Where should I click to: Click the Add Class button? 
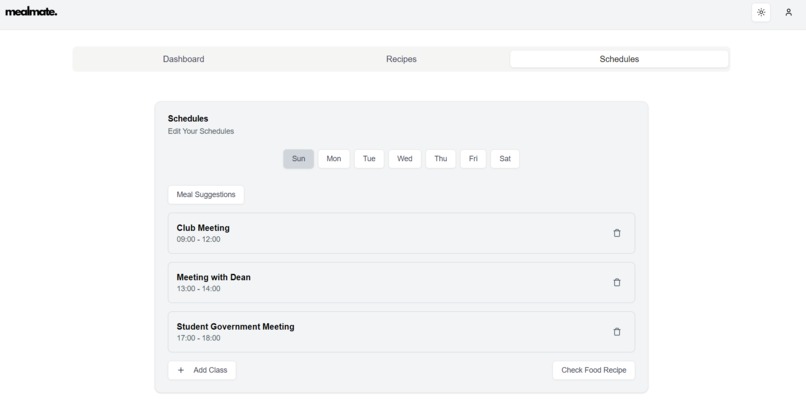coord(202,370)
